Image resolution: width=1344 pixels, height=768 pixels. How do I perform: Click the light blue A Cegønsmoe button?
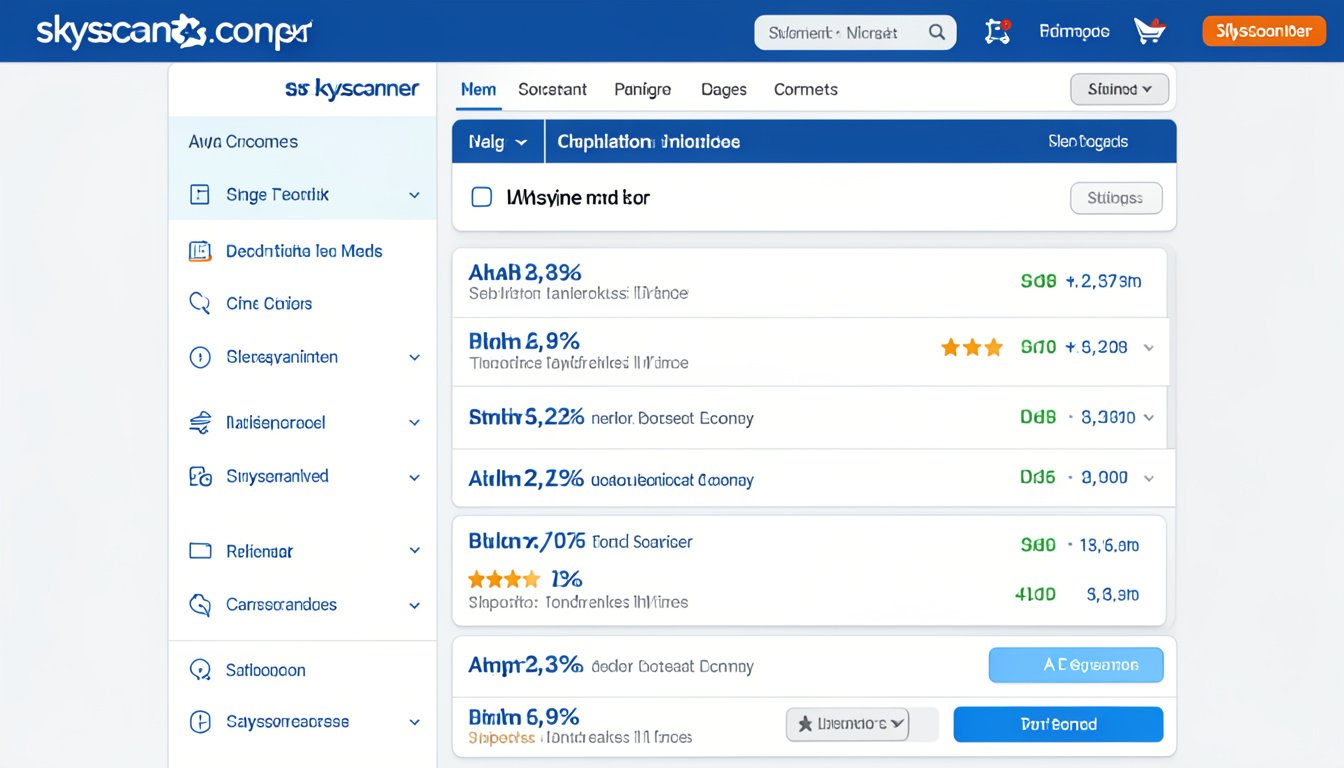1076,665
